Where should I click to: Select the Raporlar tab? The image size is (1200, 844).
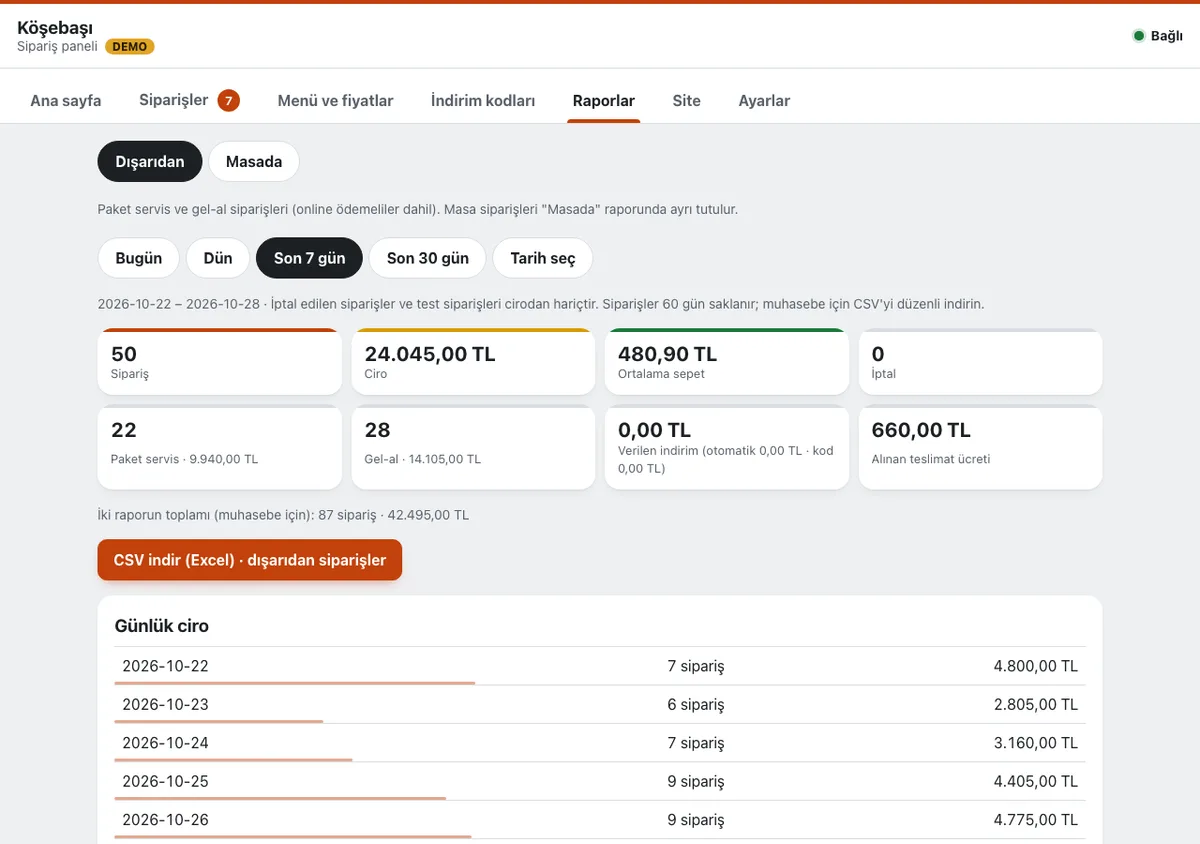[604, 100]
